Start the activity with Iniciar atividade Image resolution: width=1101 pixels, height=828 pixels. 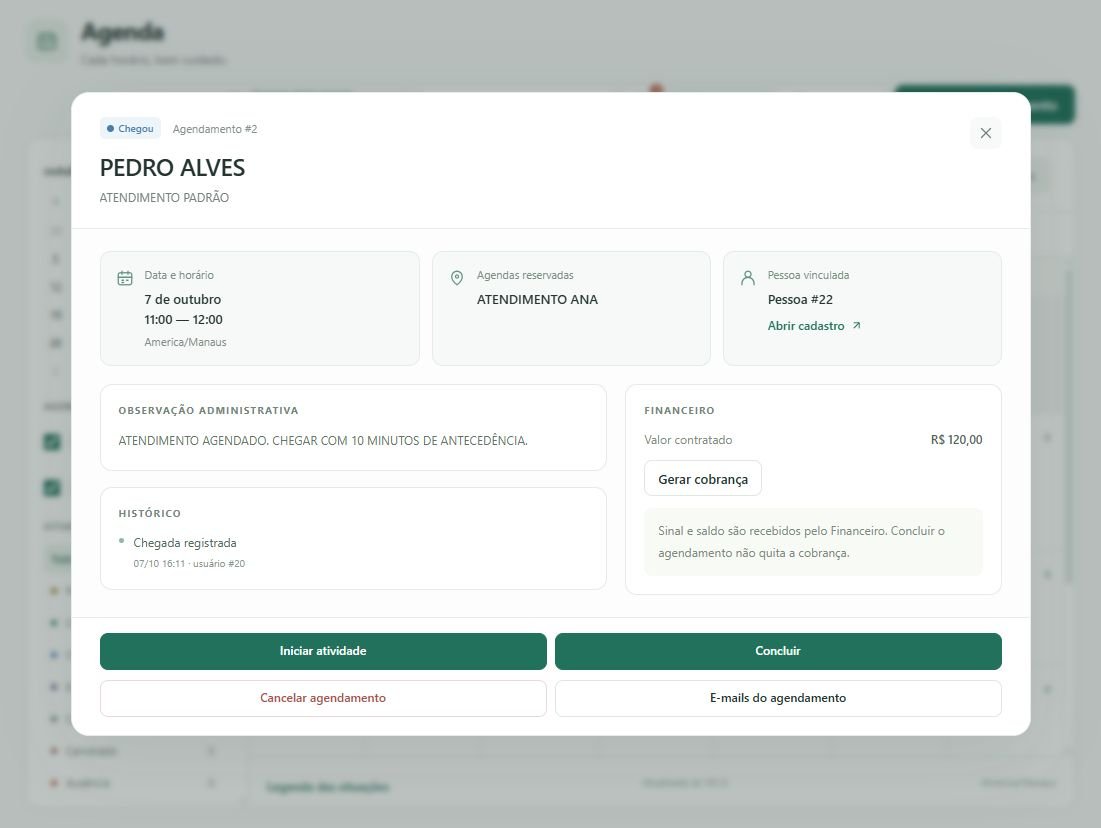click(x=323, y=651)
